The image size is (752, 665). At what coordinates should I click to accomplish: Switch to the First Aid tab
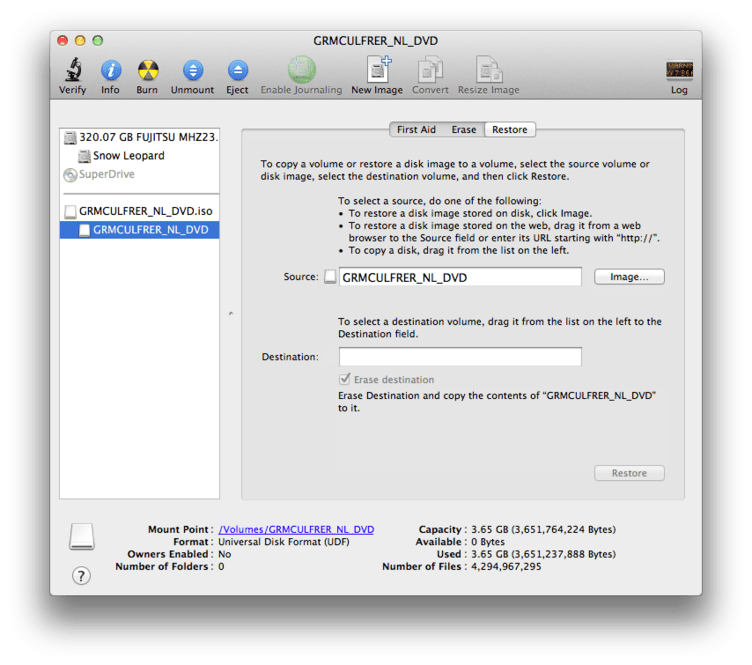[x=416, y=129]
